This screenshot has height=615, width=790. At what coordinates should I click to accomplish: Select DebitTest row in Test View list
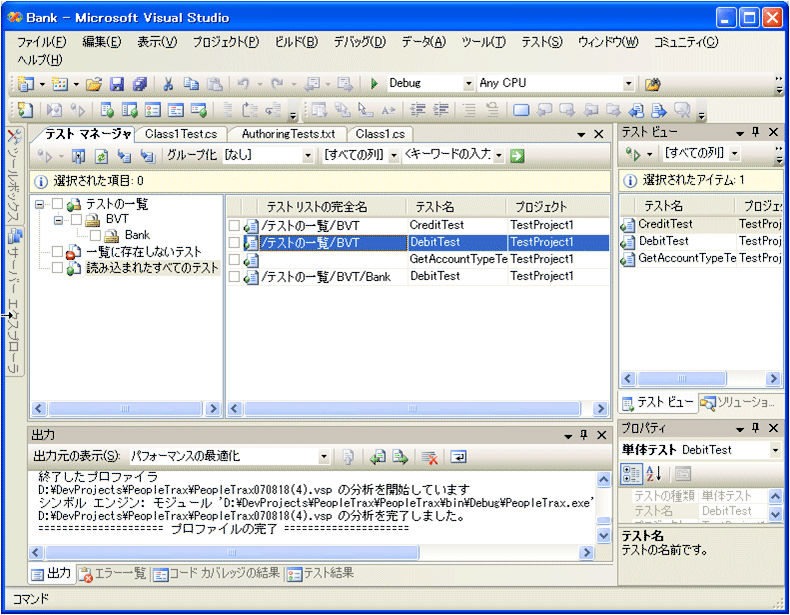[701, 241]
